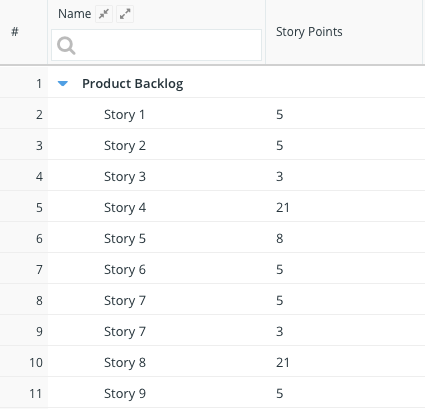Image resolution: width=425 pixels, height=409 pixels.
Task: Click Story 9 name cell
Action: pyautogui.click(x=125, y=393)
